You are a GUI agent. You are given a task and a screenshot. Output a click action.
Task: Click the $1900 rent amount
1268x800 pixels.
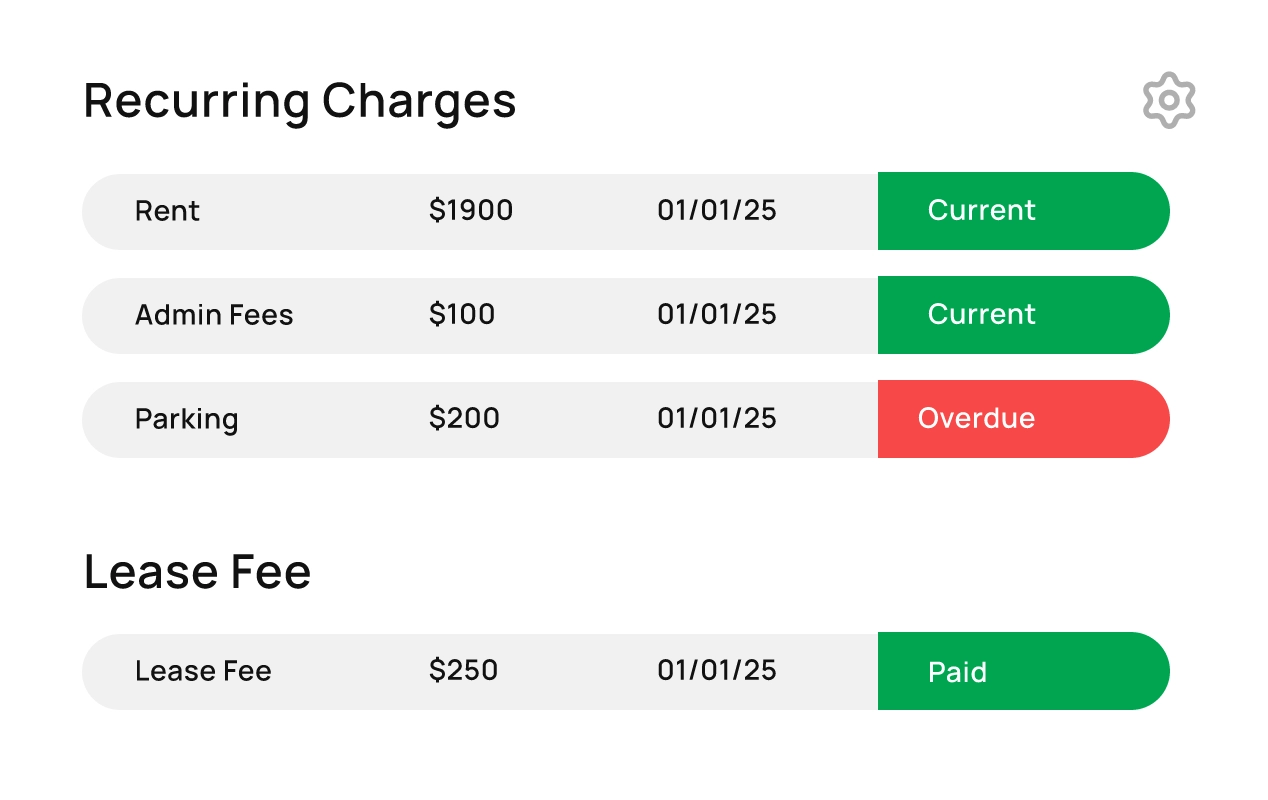[x=471, y=211]
